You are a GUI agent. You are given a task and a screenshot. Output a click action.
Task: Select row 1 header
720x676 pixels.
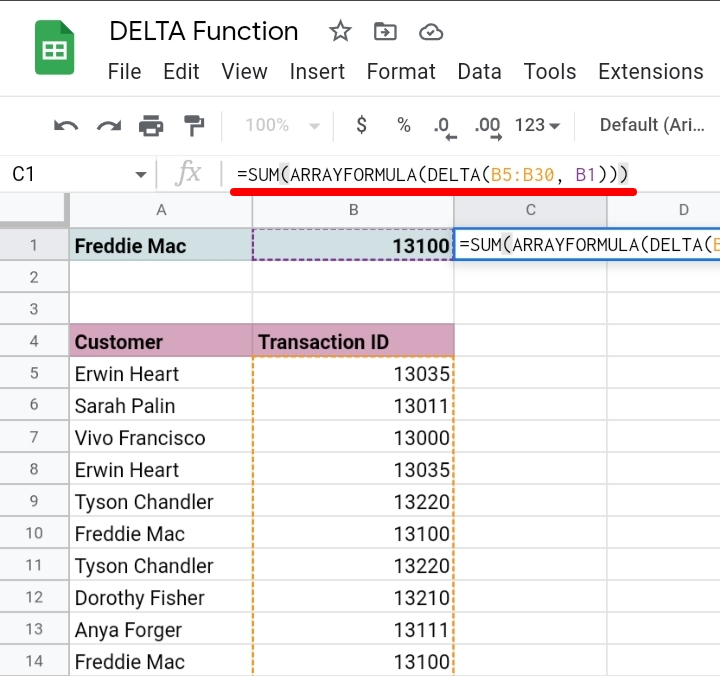(34, 245)
